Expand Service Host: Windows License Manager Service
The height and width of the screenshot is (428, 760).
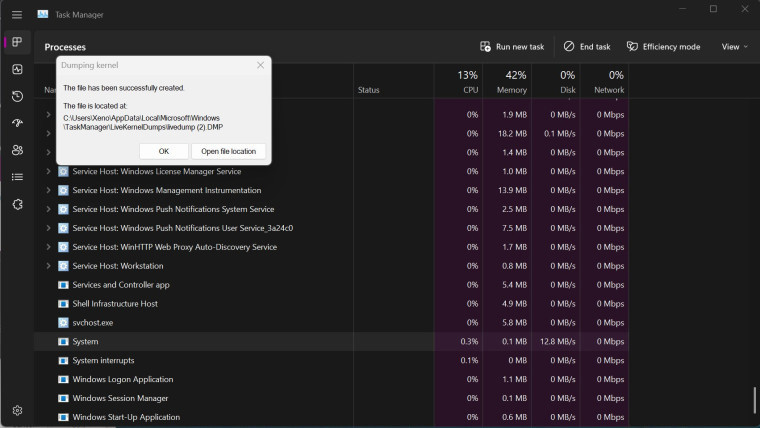(48, 171)
